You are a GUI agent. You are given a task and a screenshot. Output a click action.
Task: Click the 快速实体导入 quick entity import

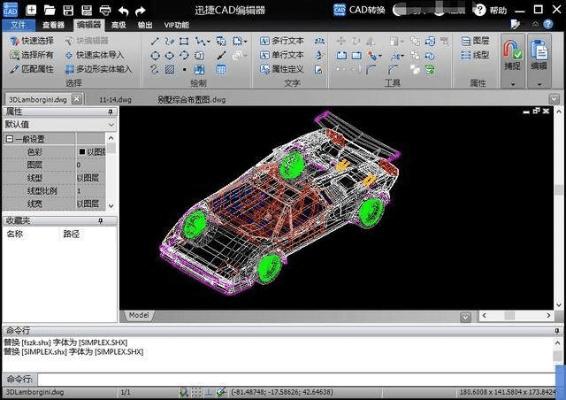point(95,55)
